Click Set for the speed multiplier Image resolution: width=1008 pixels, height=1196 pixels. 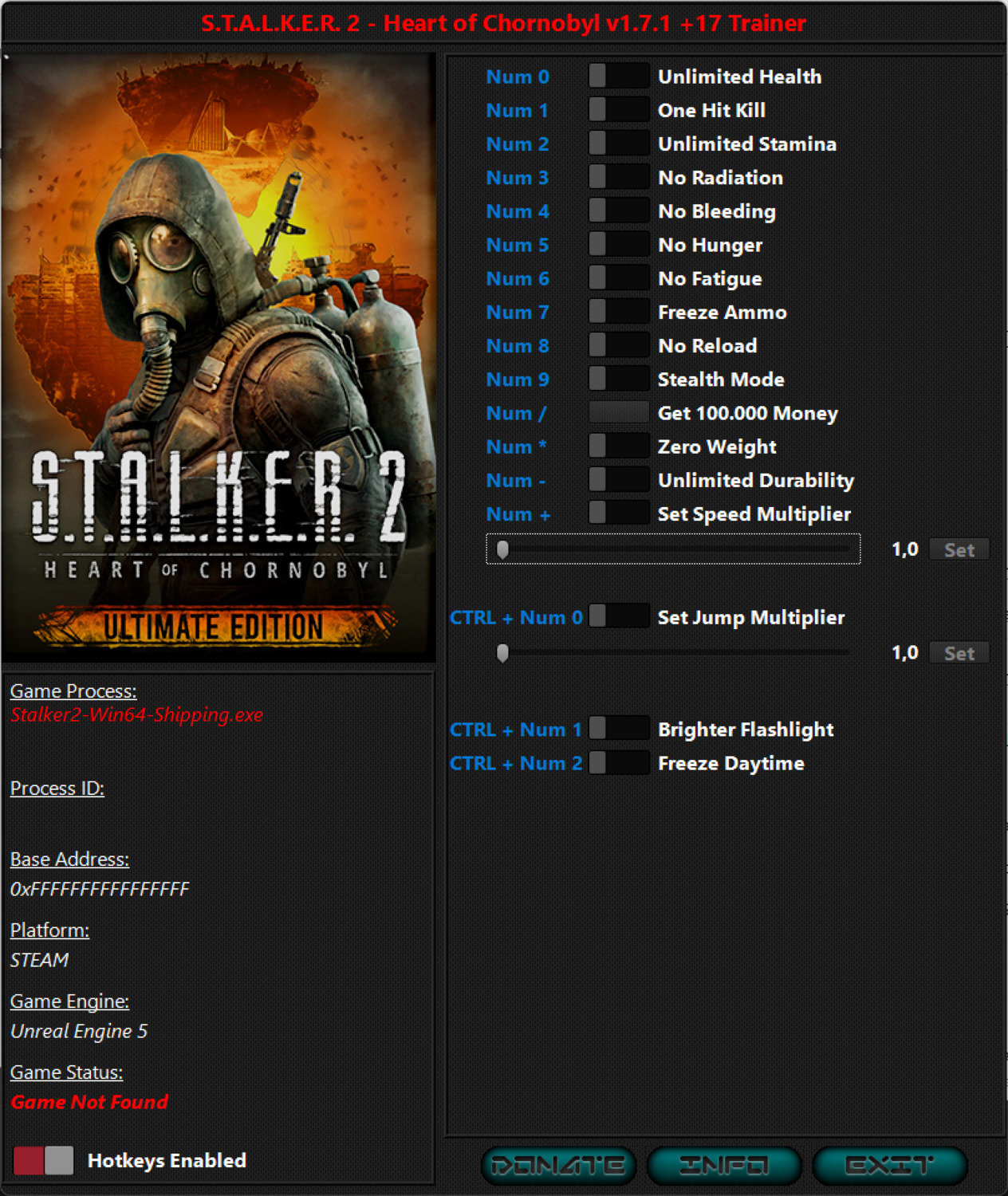959,549
